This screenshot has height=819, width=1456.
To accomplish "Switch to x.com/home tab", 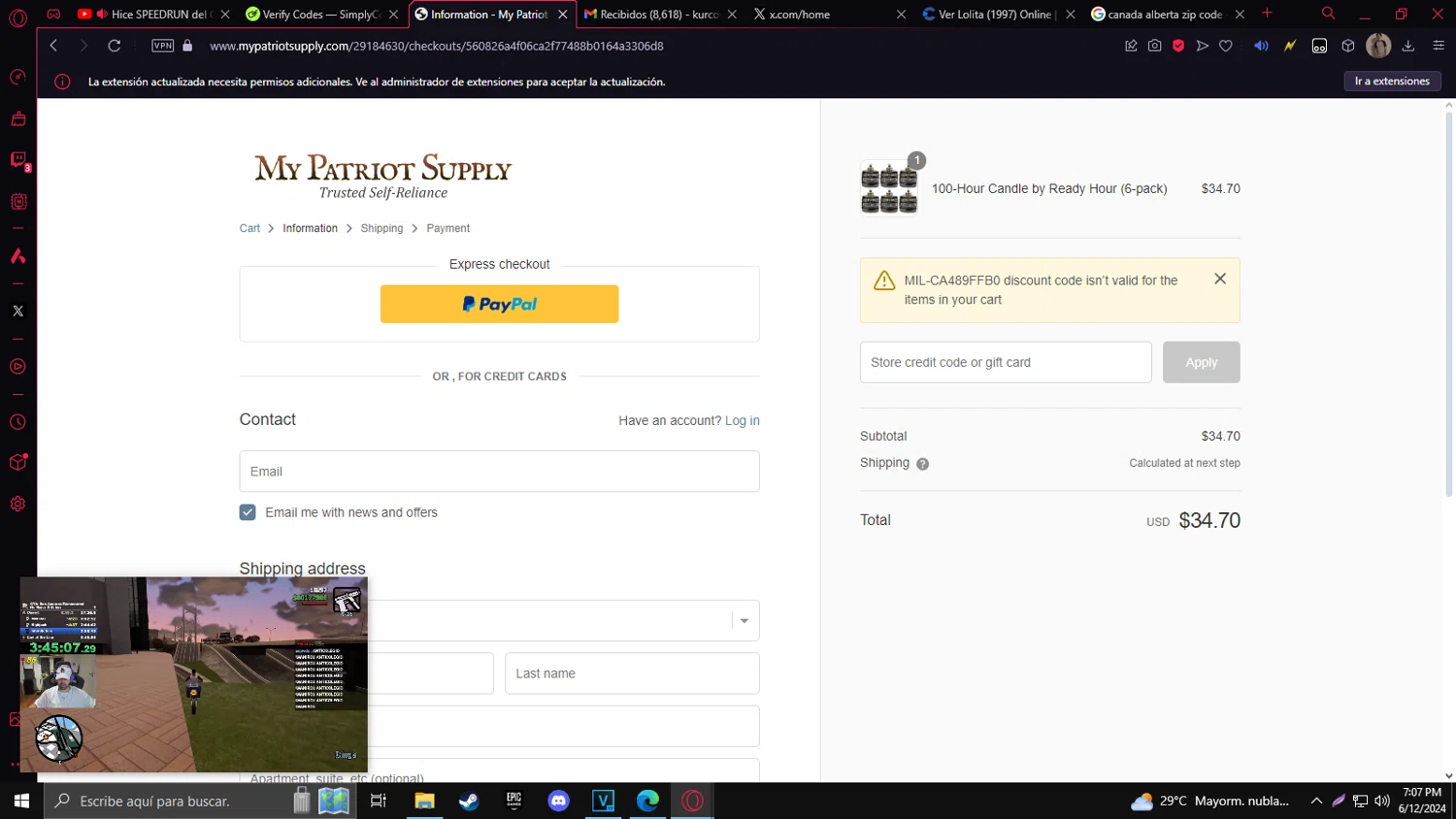I will (830, 15).
